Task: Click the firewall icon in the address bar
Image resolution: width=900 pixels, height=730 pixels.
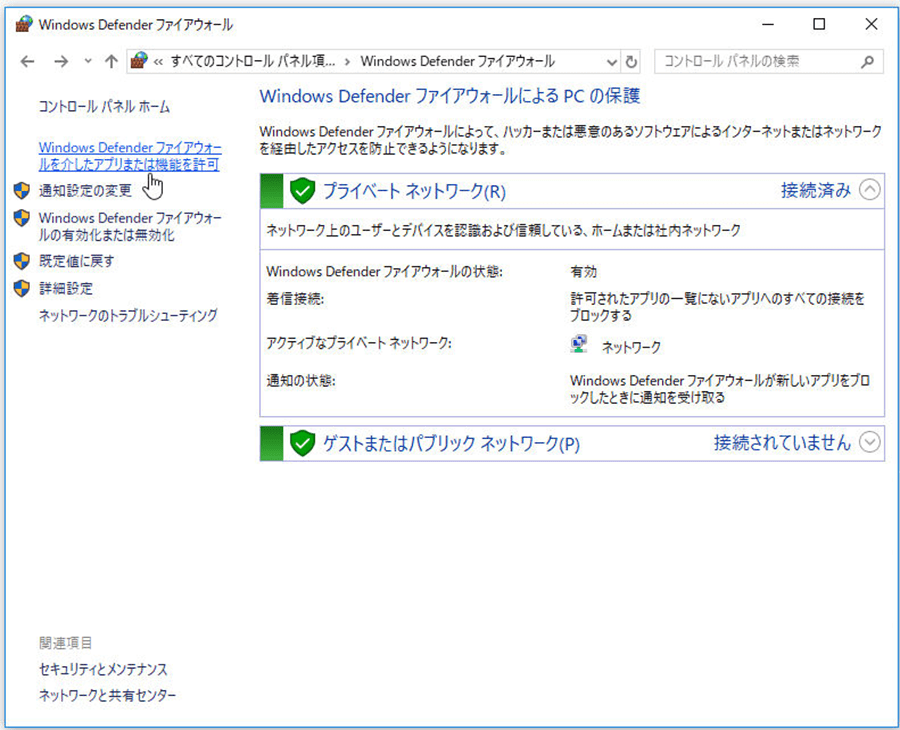Action: [x=139, y=60]
